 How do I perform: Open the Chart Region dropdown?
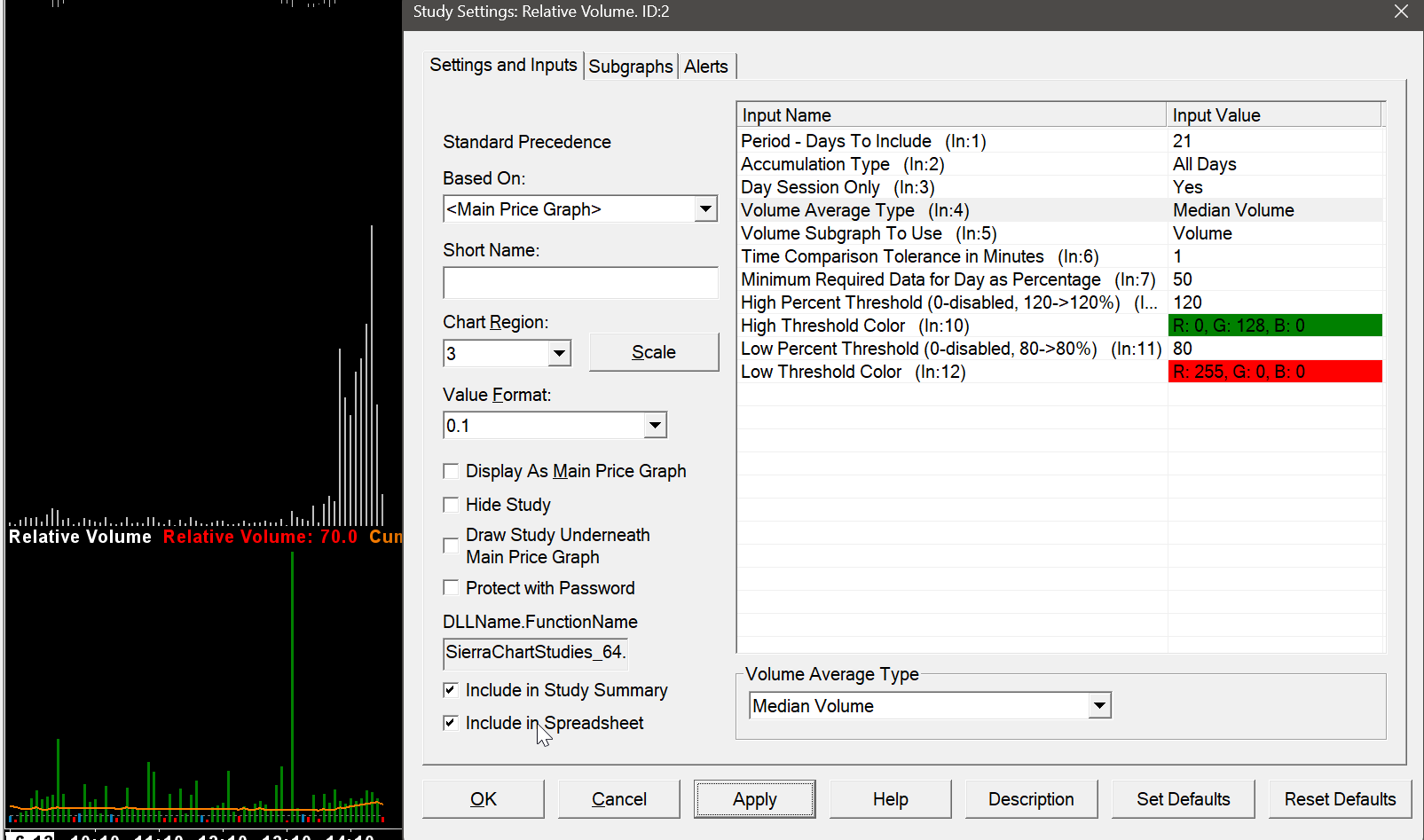pyautogui.click(x=559, y=353)
